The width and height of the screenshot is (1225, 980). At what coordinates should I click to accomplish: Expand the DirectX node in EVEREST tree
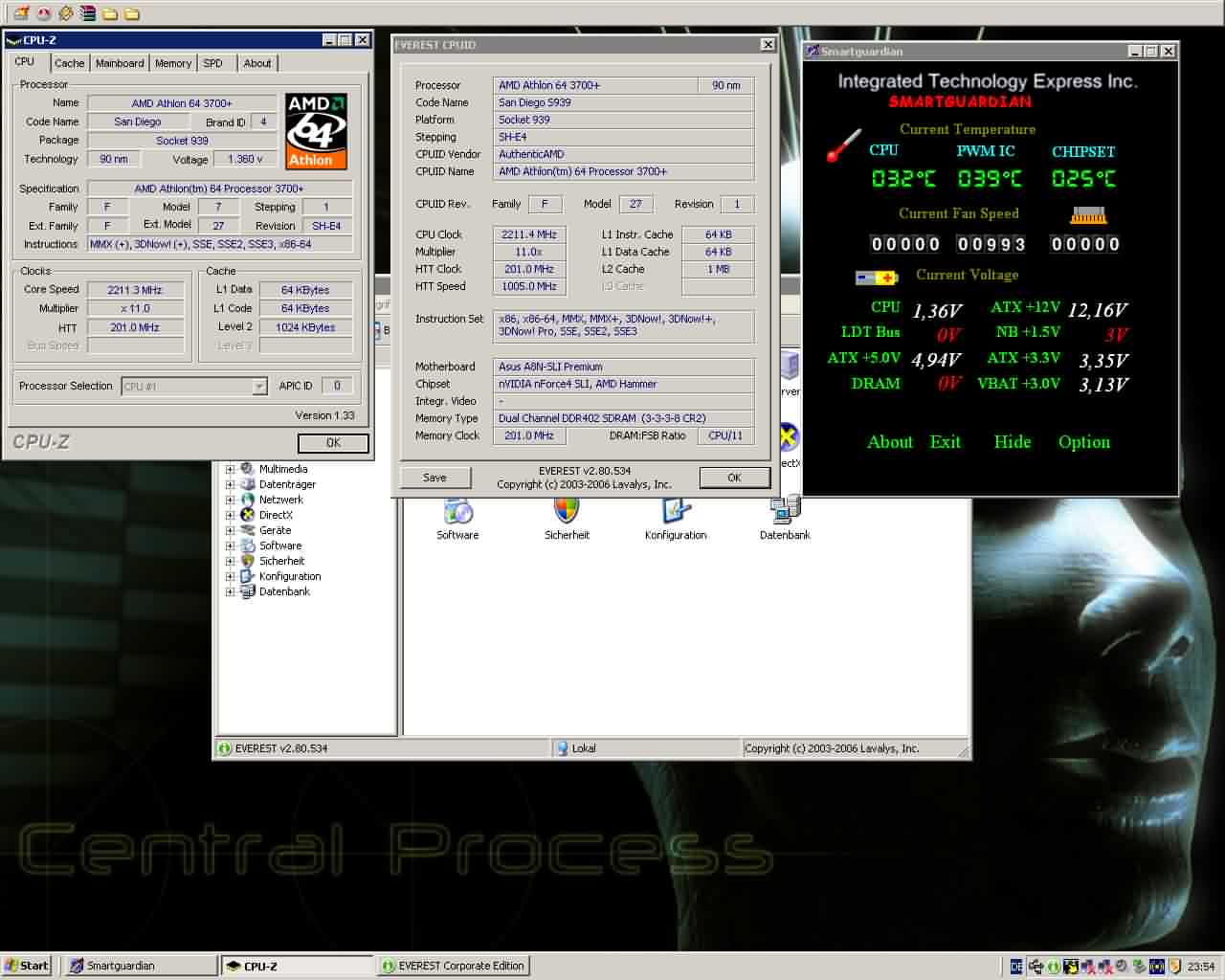[230, 515]
